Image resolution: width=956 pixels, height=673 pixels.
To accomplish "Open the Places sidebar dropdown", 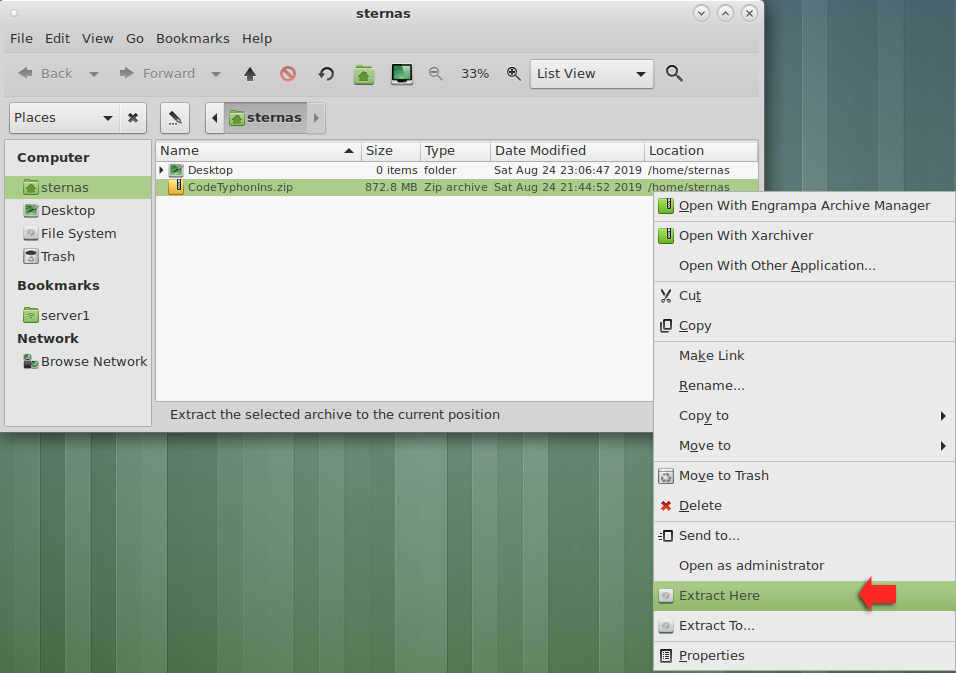I will click(64, 118).
